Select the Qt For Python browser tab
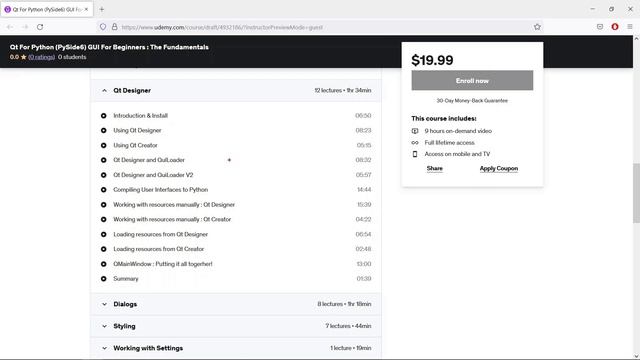The height and width of the screenshot is (360, 640). pos(47,9)
